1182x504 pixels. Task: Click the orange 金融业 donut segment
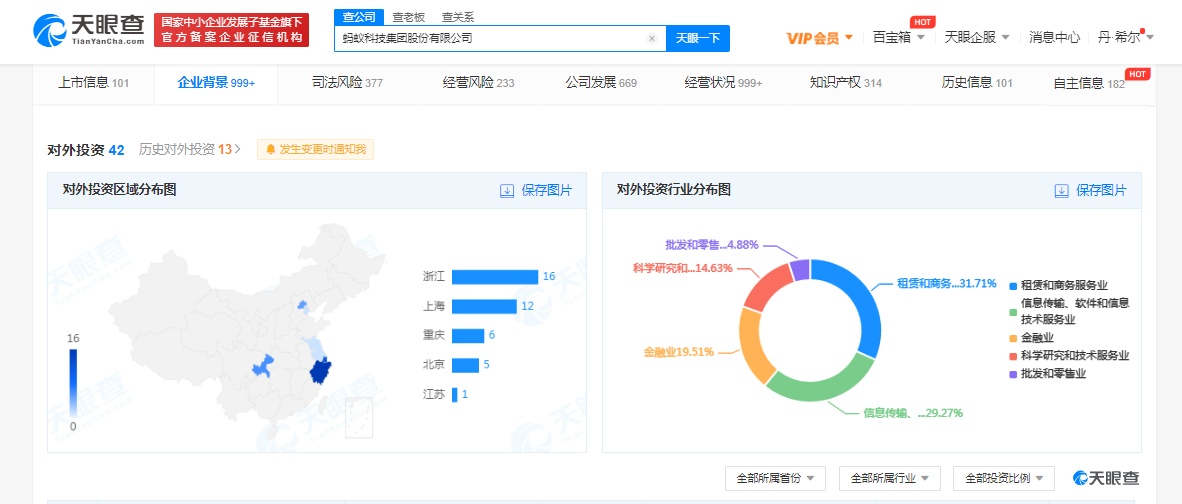click(x=754, y=346)
